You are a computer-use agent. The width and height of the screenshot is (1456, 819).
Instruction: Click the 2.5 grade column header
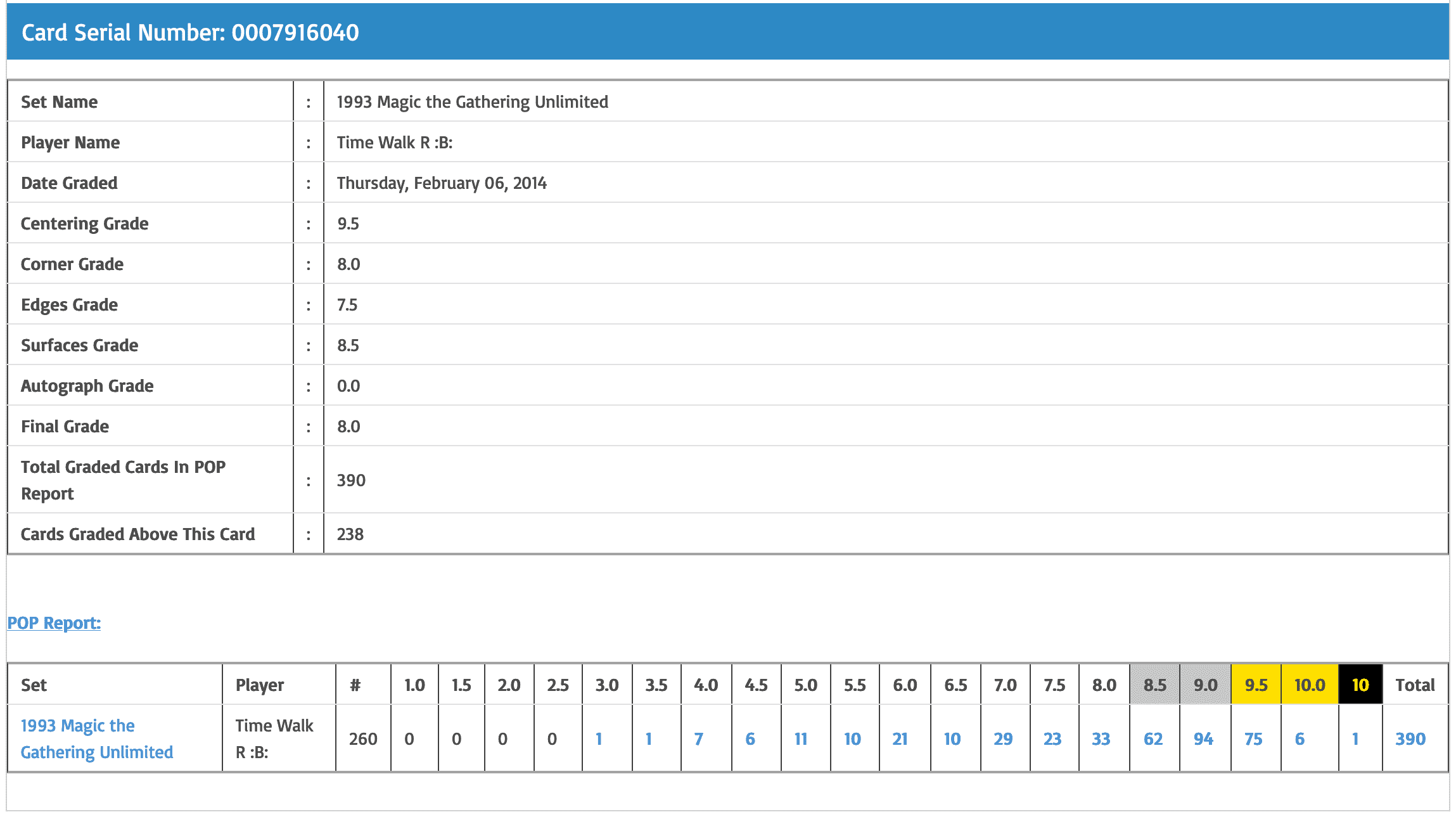click(x=558, y=685)
